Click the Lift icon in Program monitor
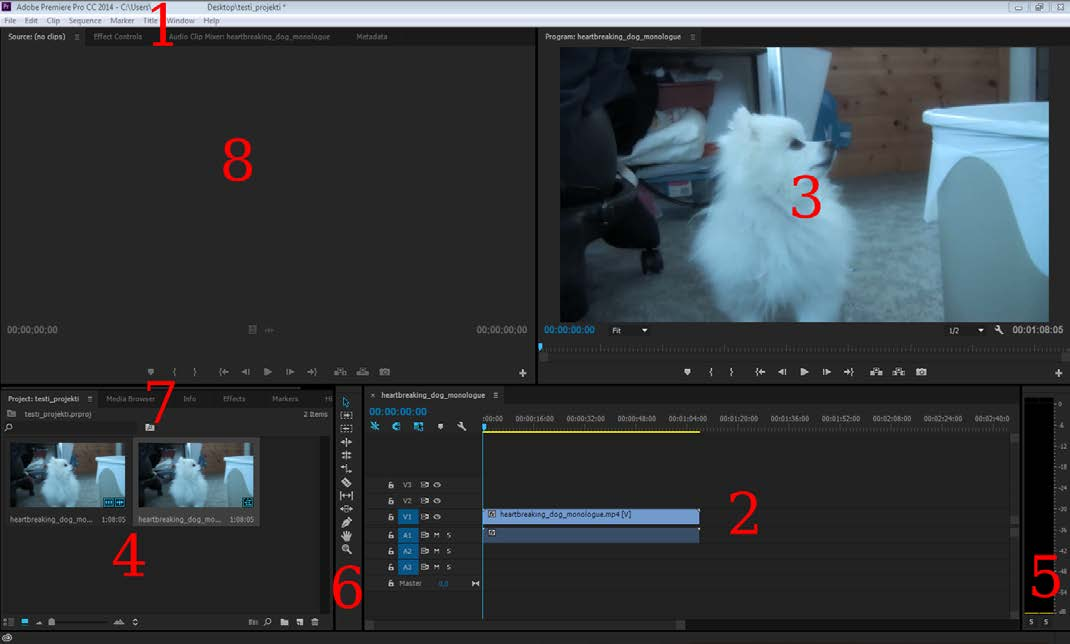This screenshot has height=644, width=1070. (876, 372)
